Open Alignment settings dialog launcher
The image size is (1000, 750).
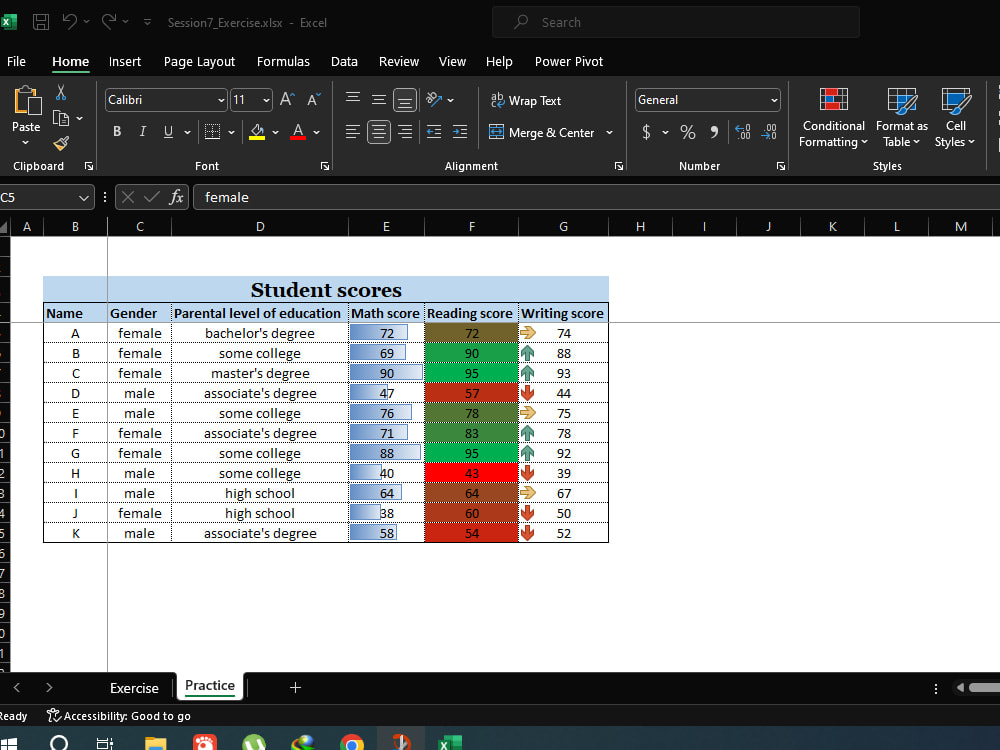coord(618,166)
